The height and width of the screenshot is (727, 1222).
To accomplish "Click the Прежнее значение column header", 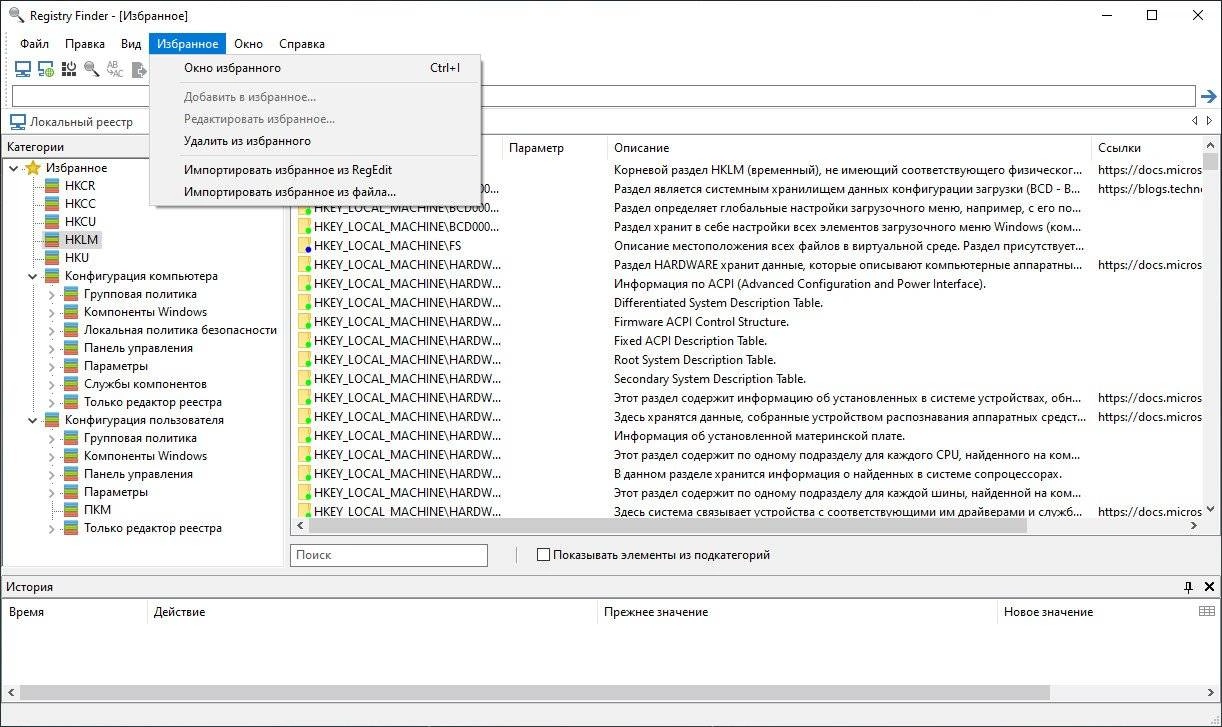I will pyautogui.click(x=798, y=612).
